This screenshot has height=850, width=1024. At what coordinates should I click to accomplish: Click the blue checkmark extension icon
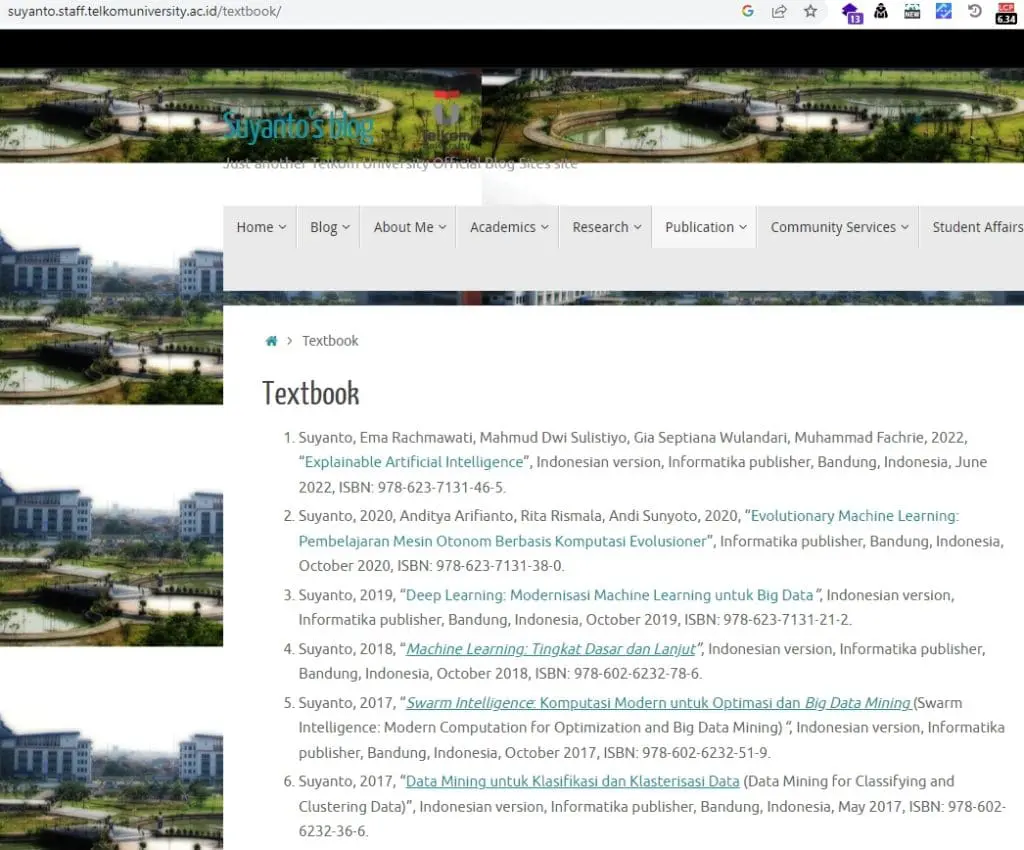click(x=944, y=11)
